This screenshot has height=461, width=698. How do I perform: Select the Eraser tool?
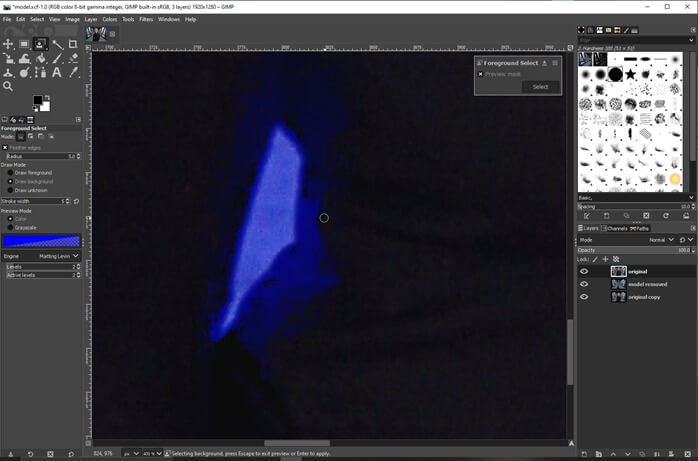(x=73, y=58)
